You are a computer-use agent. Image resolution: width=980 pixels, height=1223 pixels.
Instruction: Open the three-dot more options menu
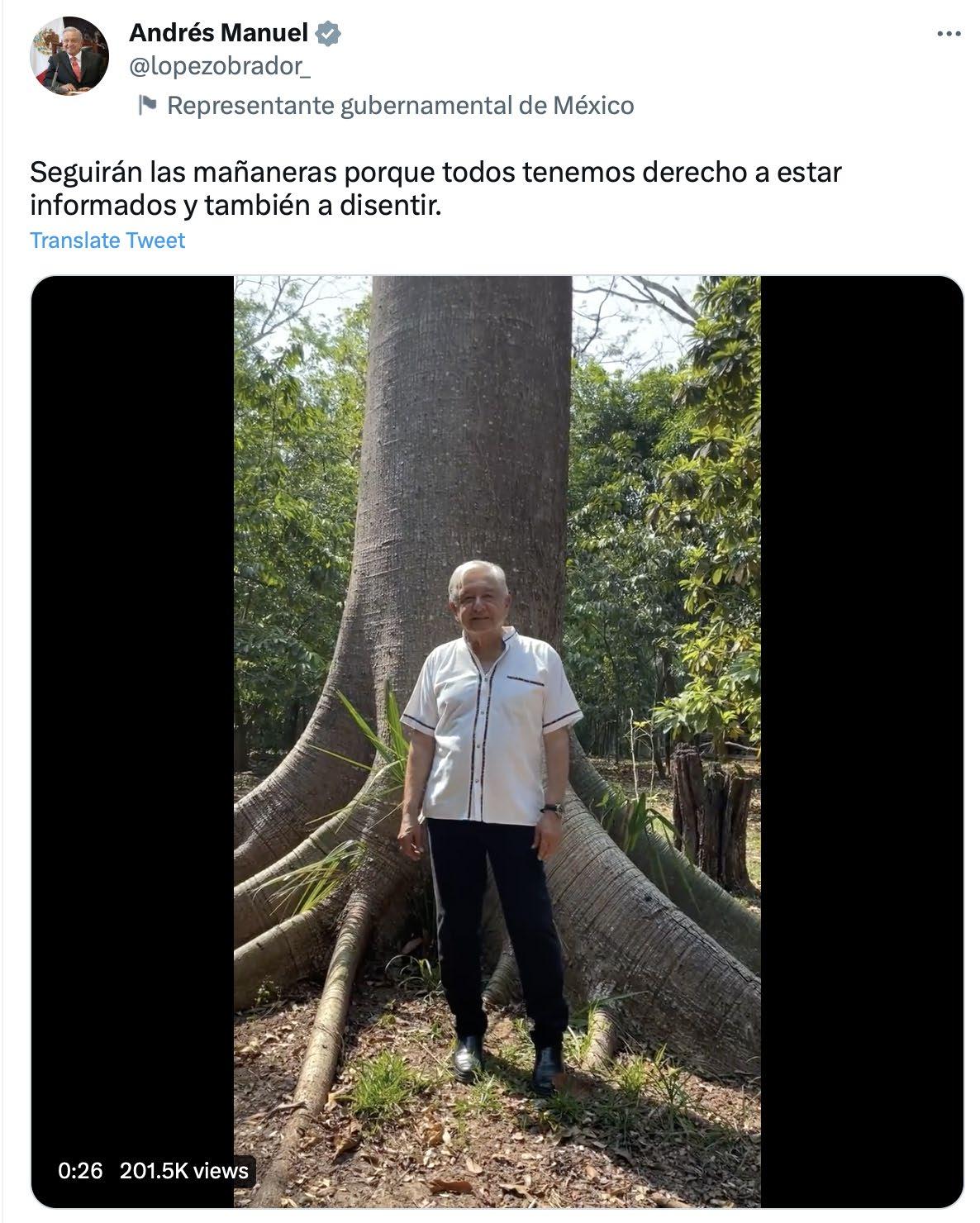click(x=949, y=34)
